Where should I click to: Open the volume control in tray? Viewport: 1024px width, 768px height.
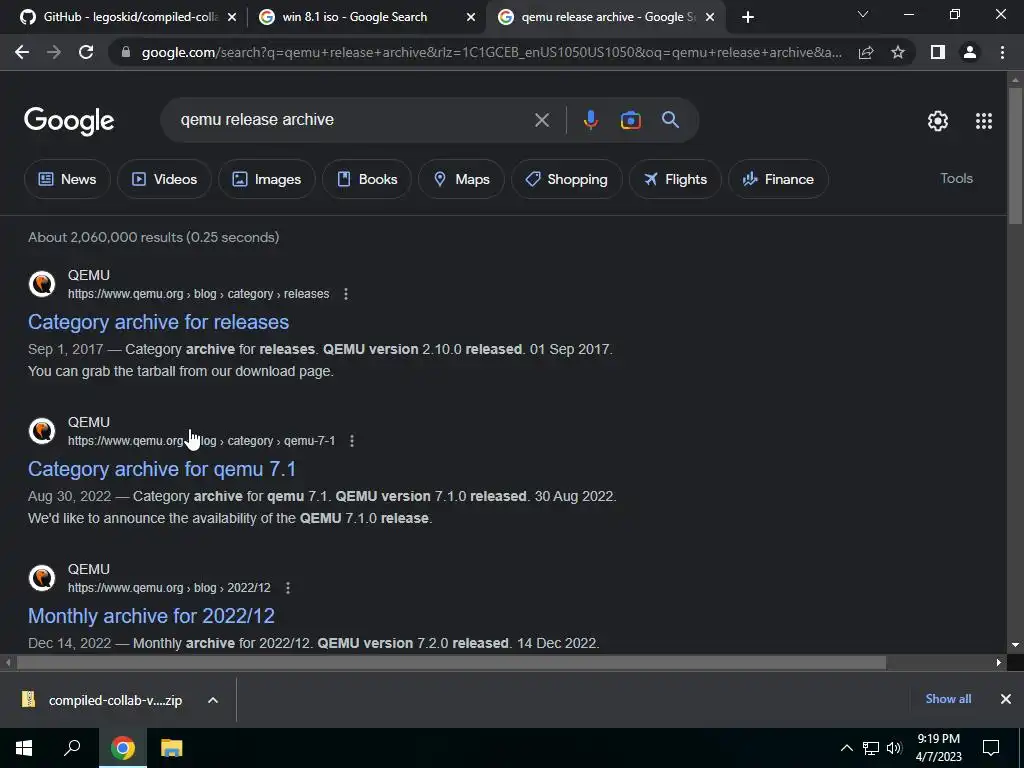(894, 748)
